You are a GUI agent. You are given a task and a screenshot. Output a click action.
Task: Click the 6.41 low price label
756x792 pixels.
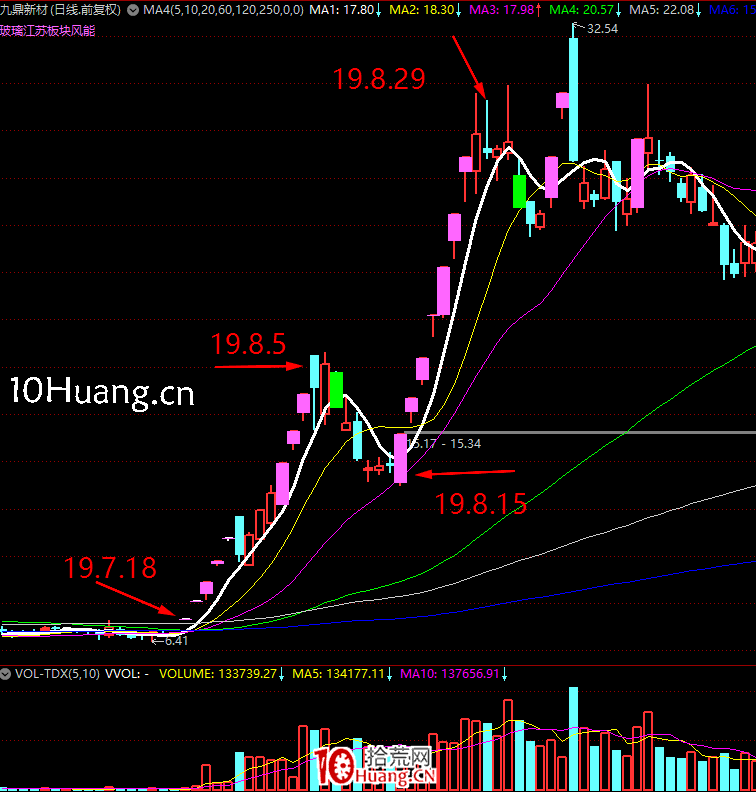click(x=176, y=641)
